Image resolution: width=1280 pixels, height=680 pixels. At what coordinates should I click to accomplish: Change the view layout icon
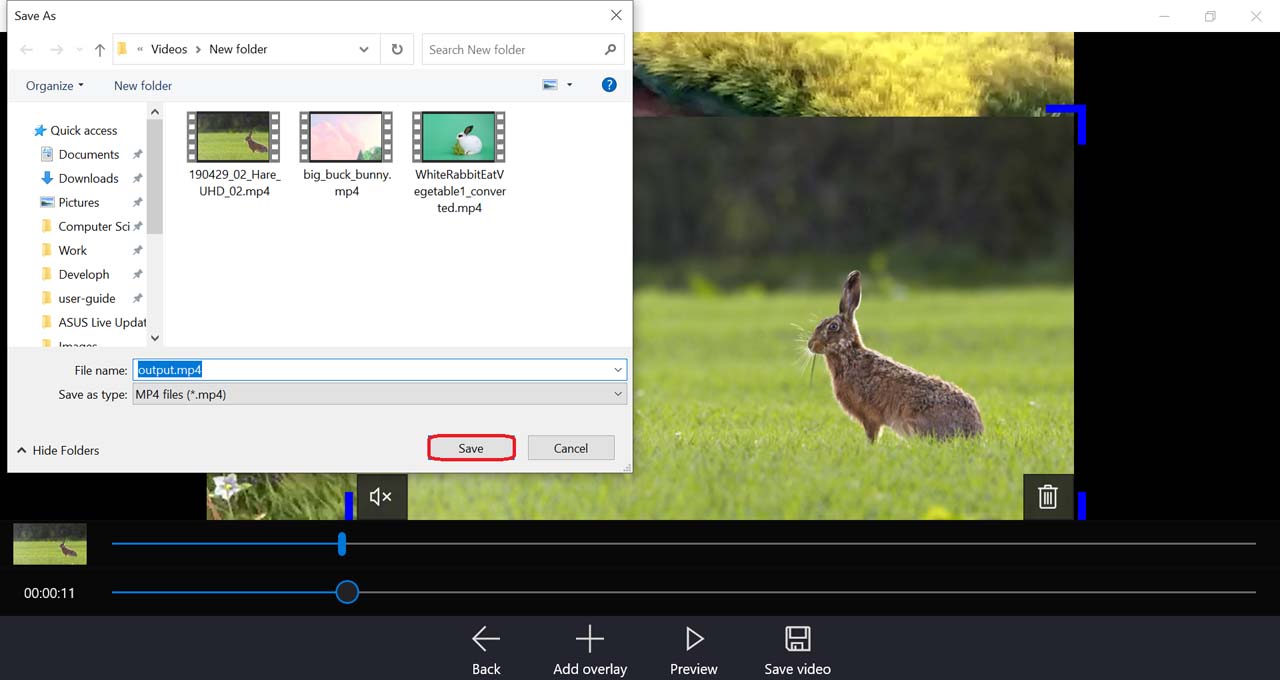pos(550,85)
